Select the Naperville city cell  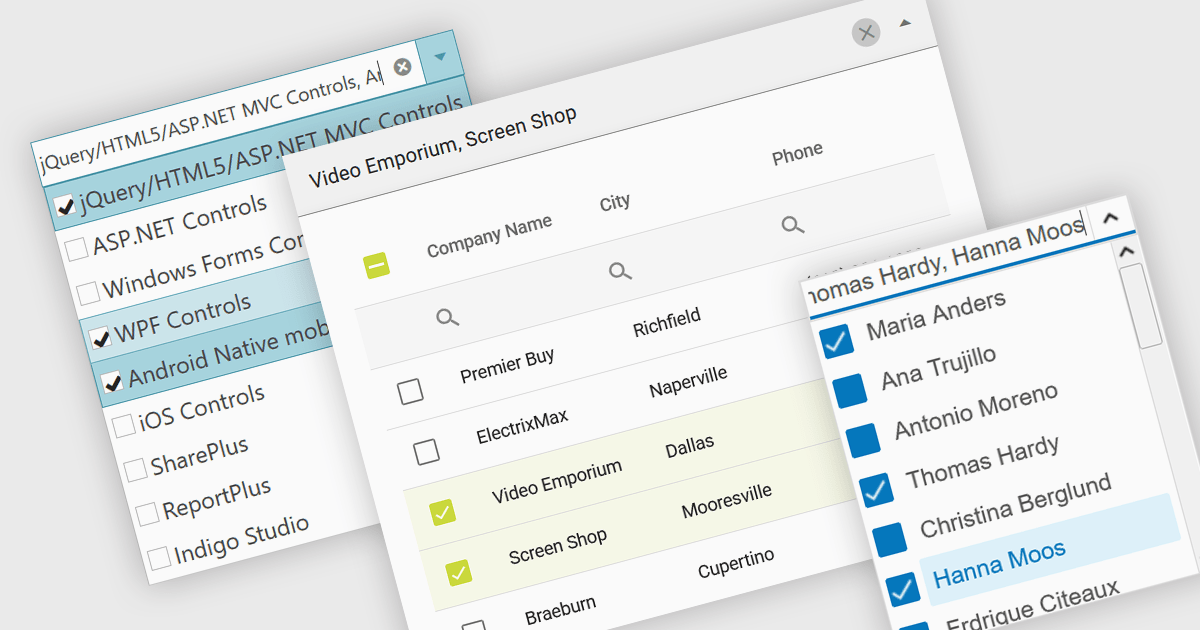(x=688, y=383)
